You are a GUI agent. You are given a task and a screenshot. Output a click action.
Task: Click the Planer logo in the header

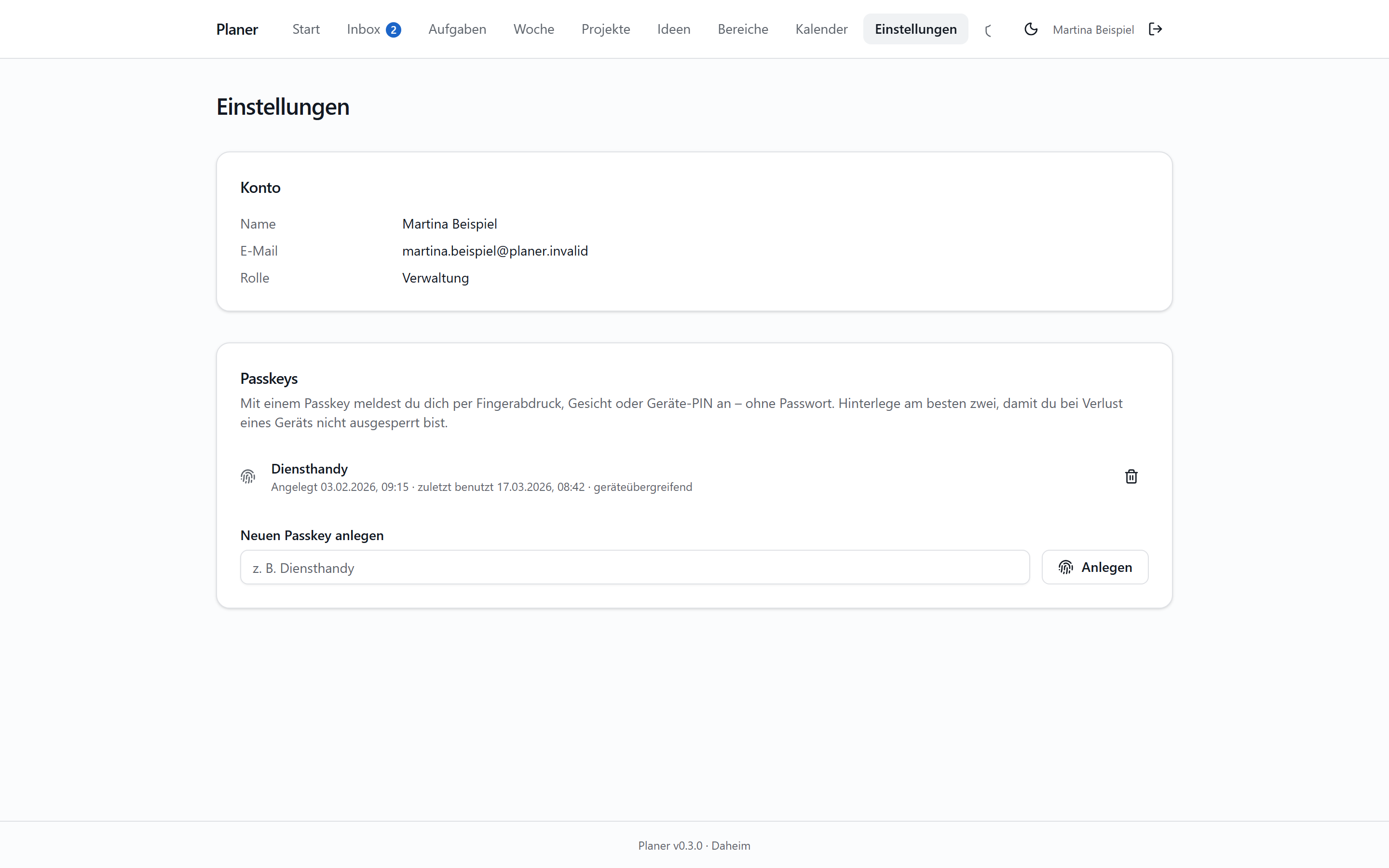(237, 29)
